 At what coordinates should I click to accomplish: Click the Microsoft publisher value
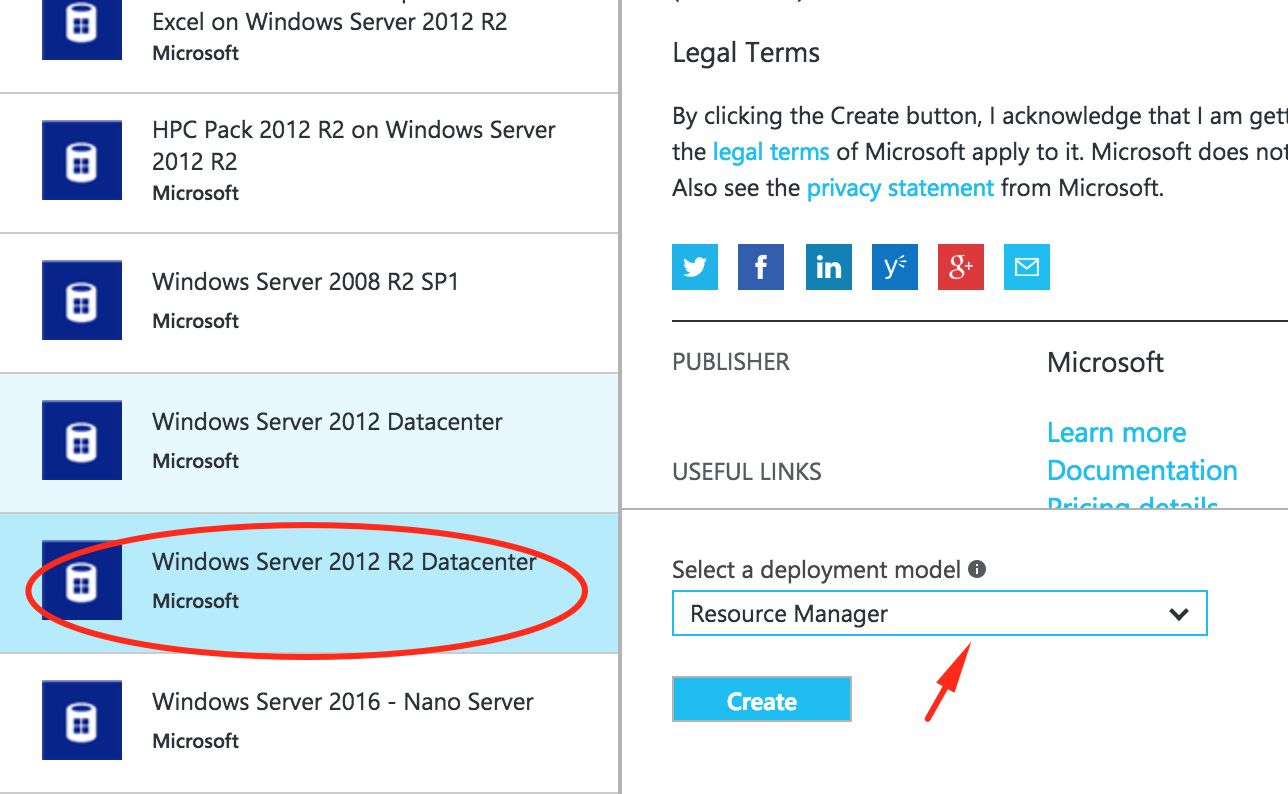tap(1105, 362)
